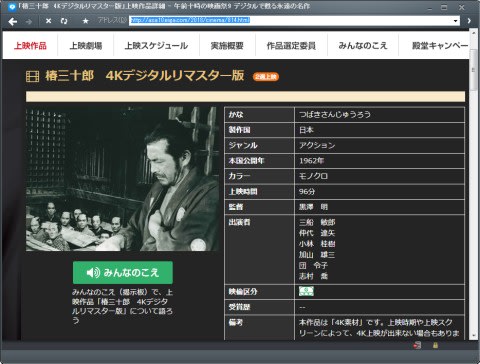
Task: Click the year value 1962年
Action: pos(311,161)
